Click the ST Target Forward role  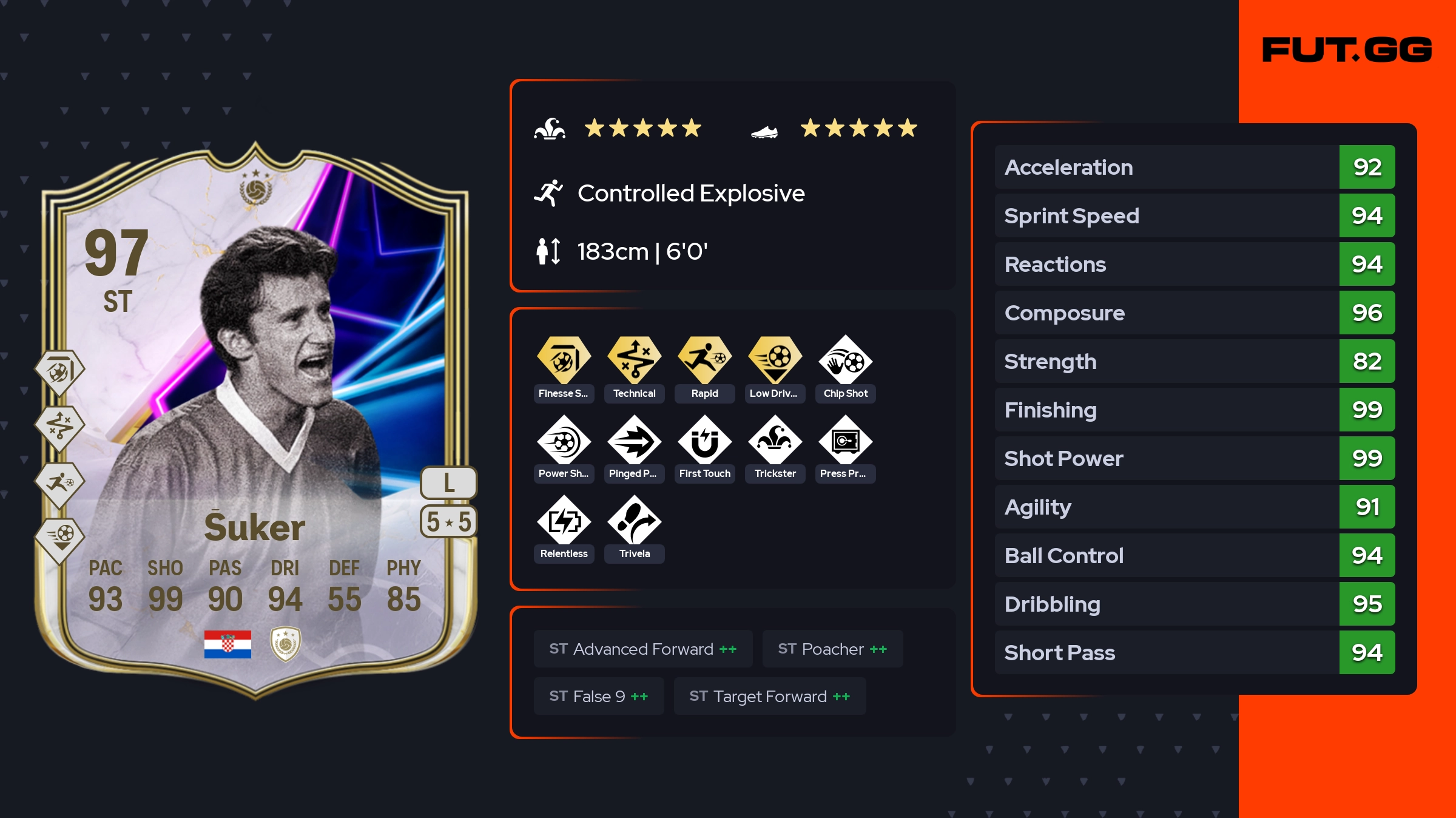tap(770, 696)
